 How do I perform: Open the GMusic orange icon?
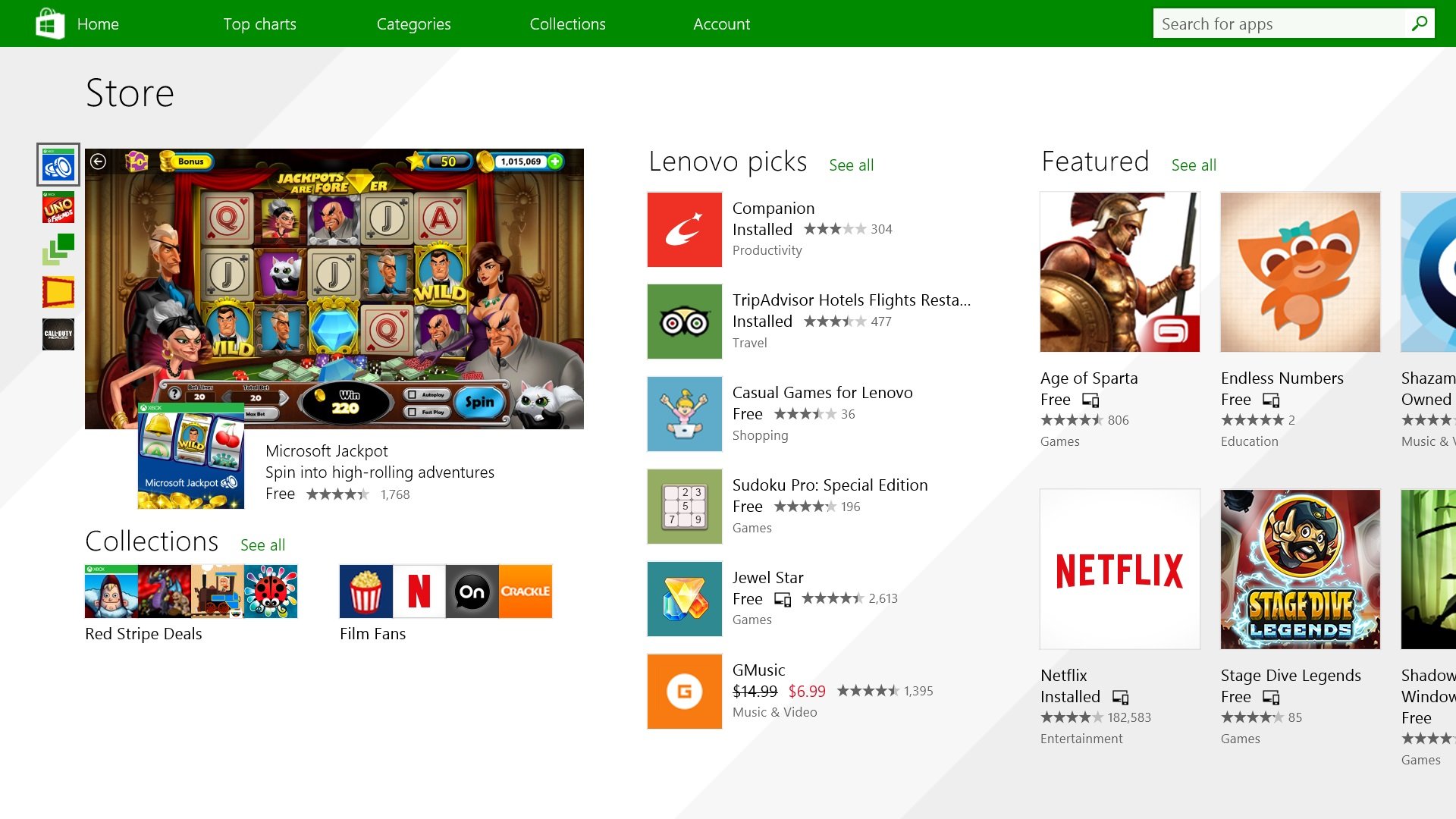coord(685,692)
